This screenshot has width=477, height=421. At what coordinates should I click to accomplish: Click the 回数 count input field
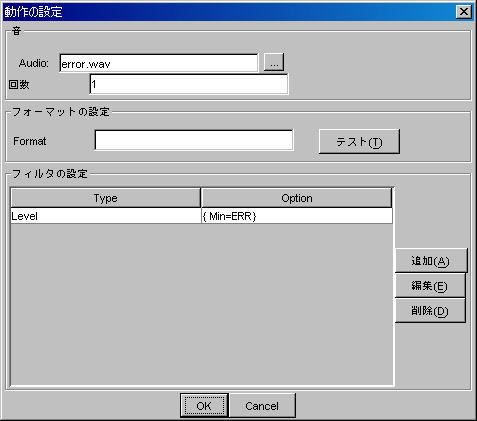[189, 84]
